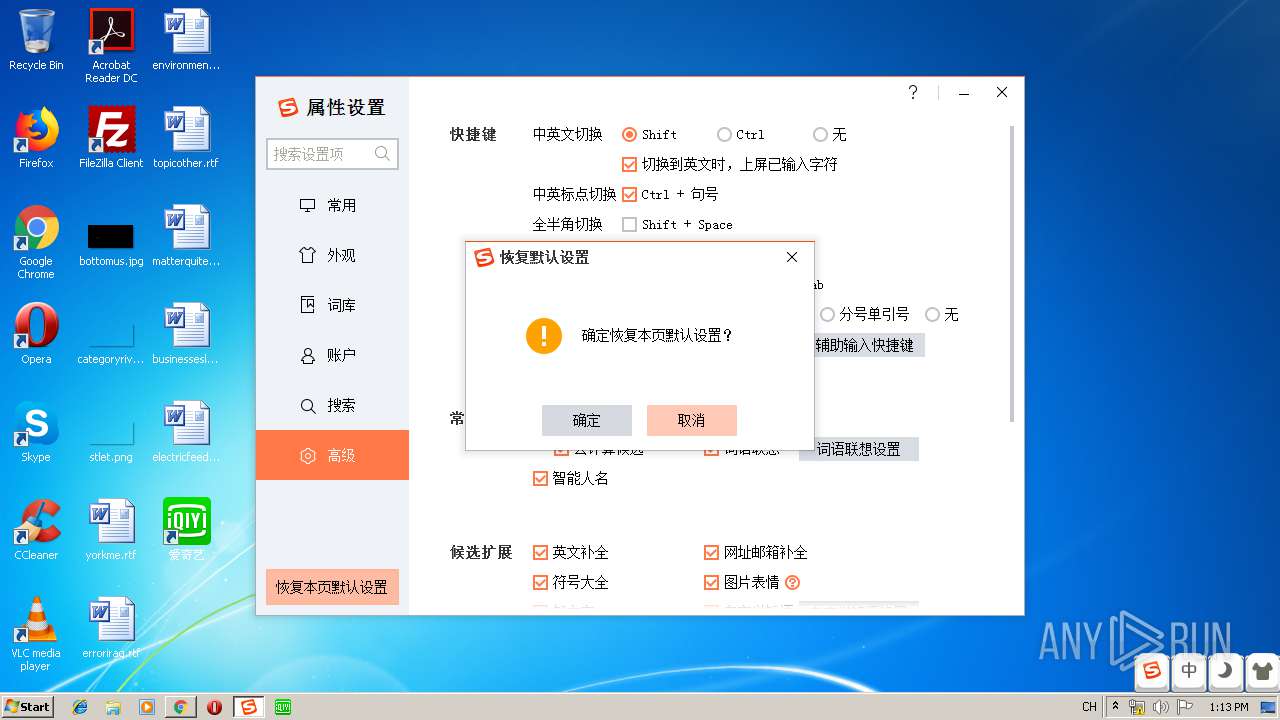1280x720 pixels.
Task: Close the 恢复默认设置 dialog
Action: [792, 257]
